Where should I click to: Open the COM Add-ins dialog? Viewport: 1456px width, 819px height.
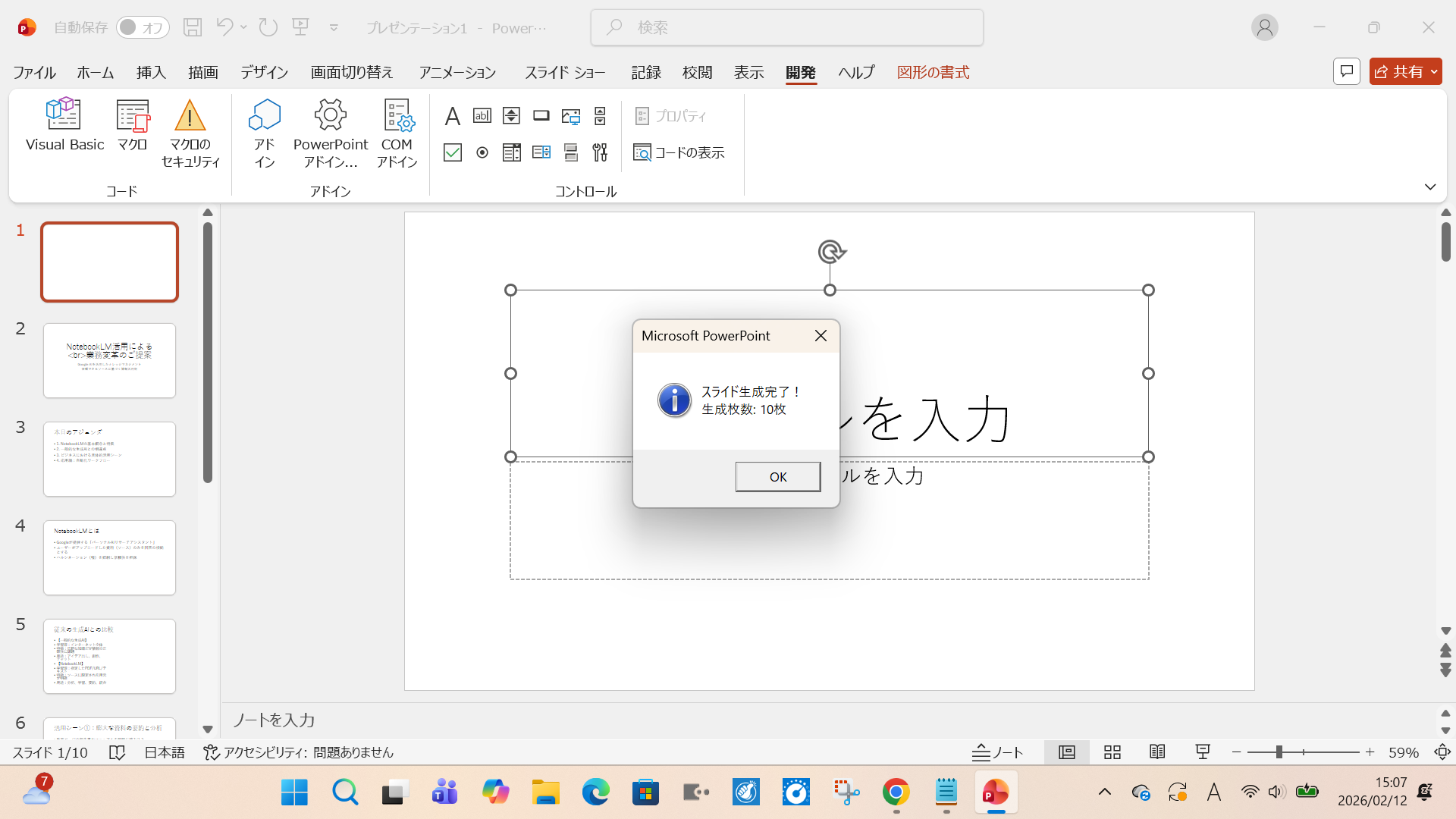[x=397, y=133]
